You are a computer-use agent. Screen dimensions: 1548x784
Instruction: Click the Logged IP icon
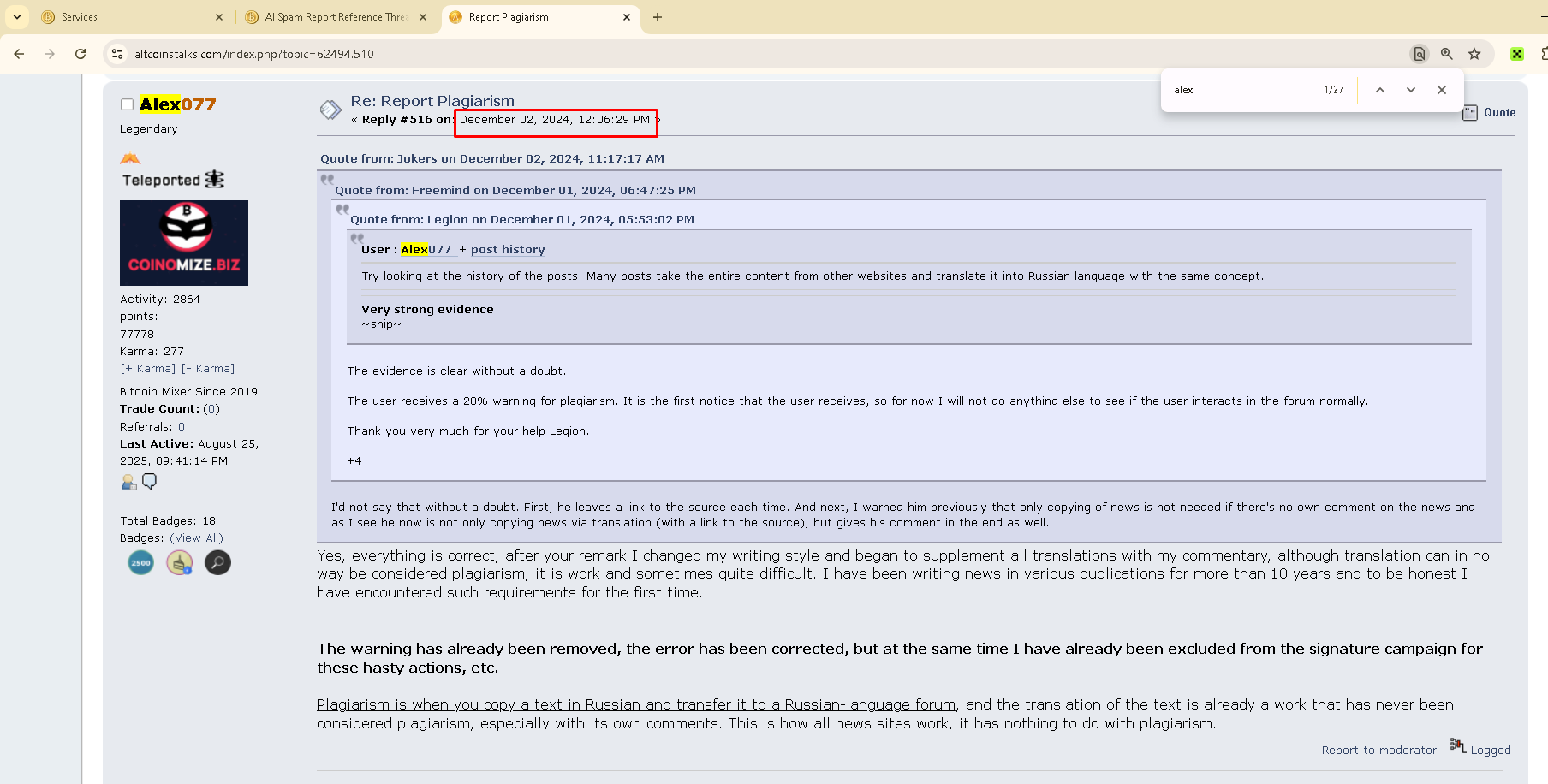[x=1457, y=745]
